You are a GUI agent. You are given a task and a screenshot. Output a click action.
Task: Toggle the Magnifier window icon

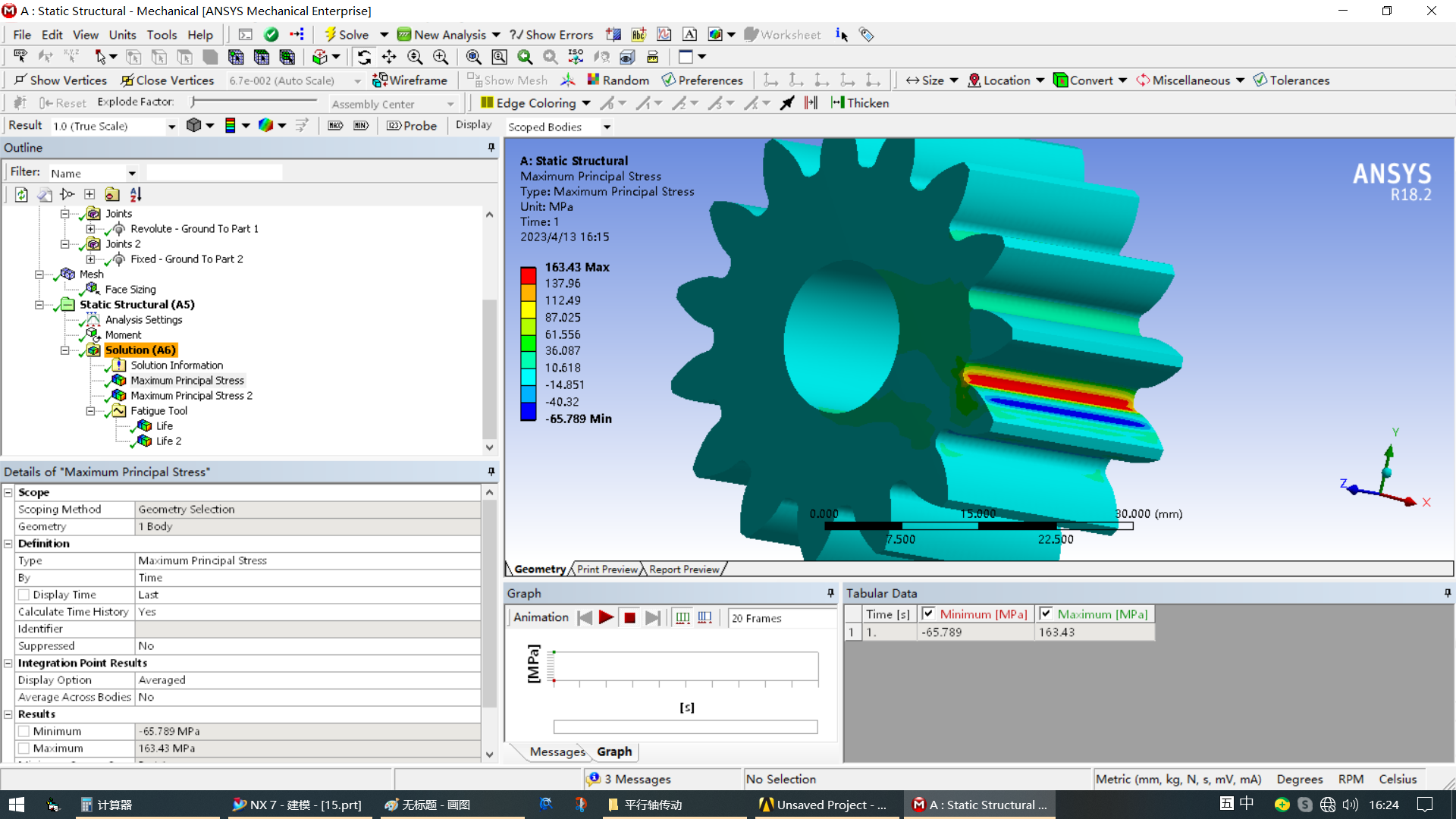coord(499,57)
